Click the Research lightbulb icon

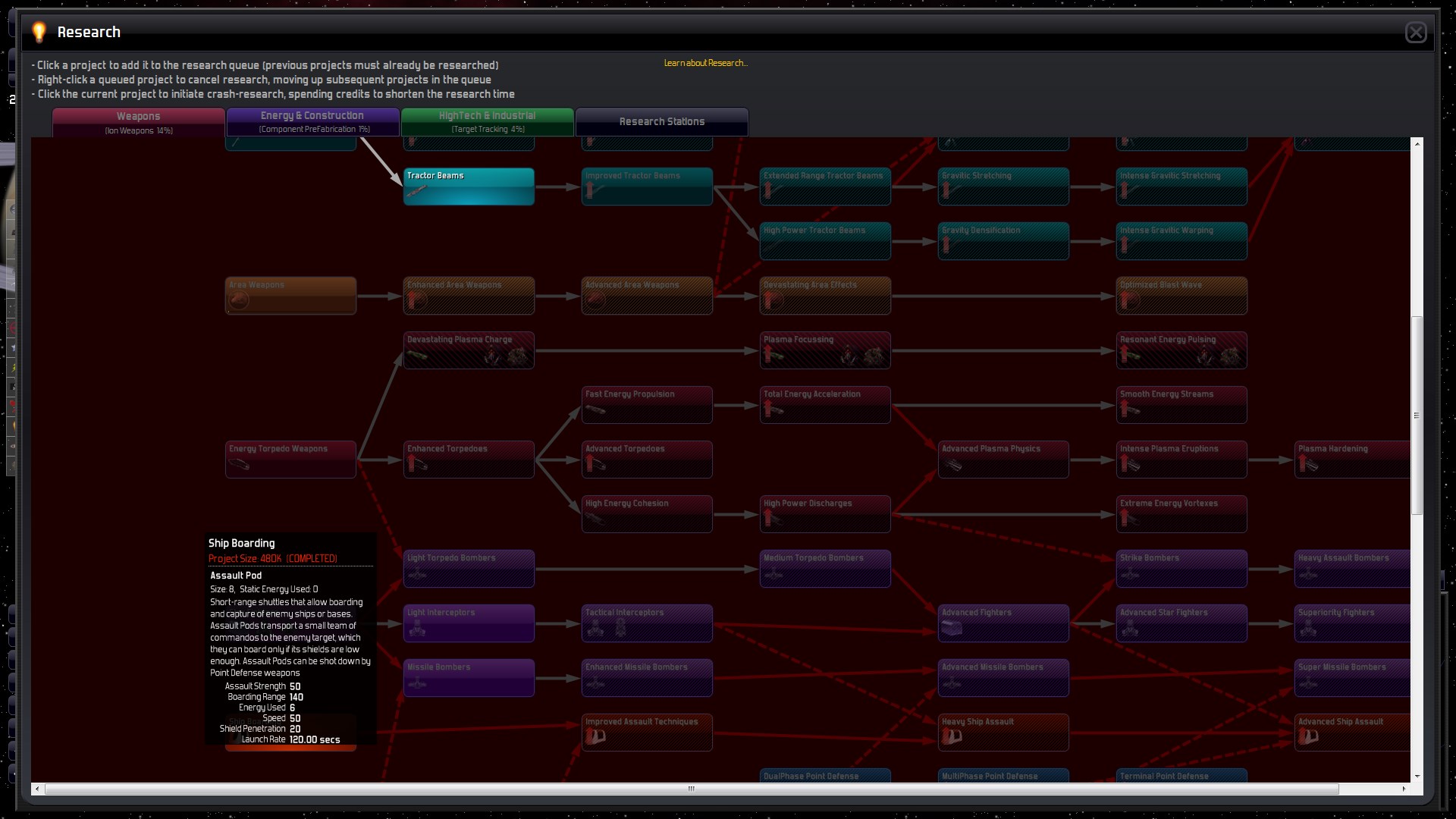pos(39,32)
